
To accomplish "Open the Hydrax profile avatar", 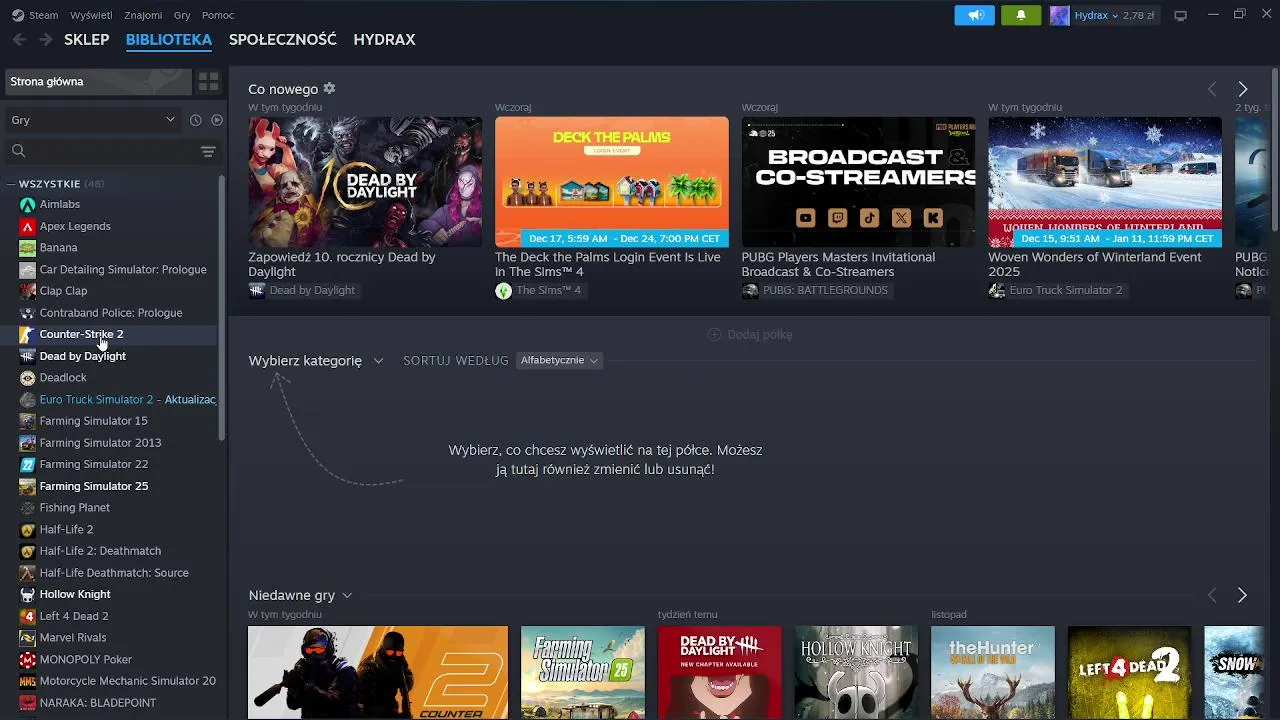I will [1059, 15].
